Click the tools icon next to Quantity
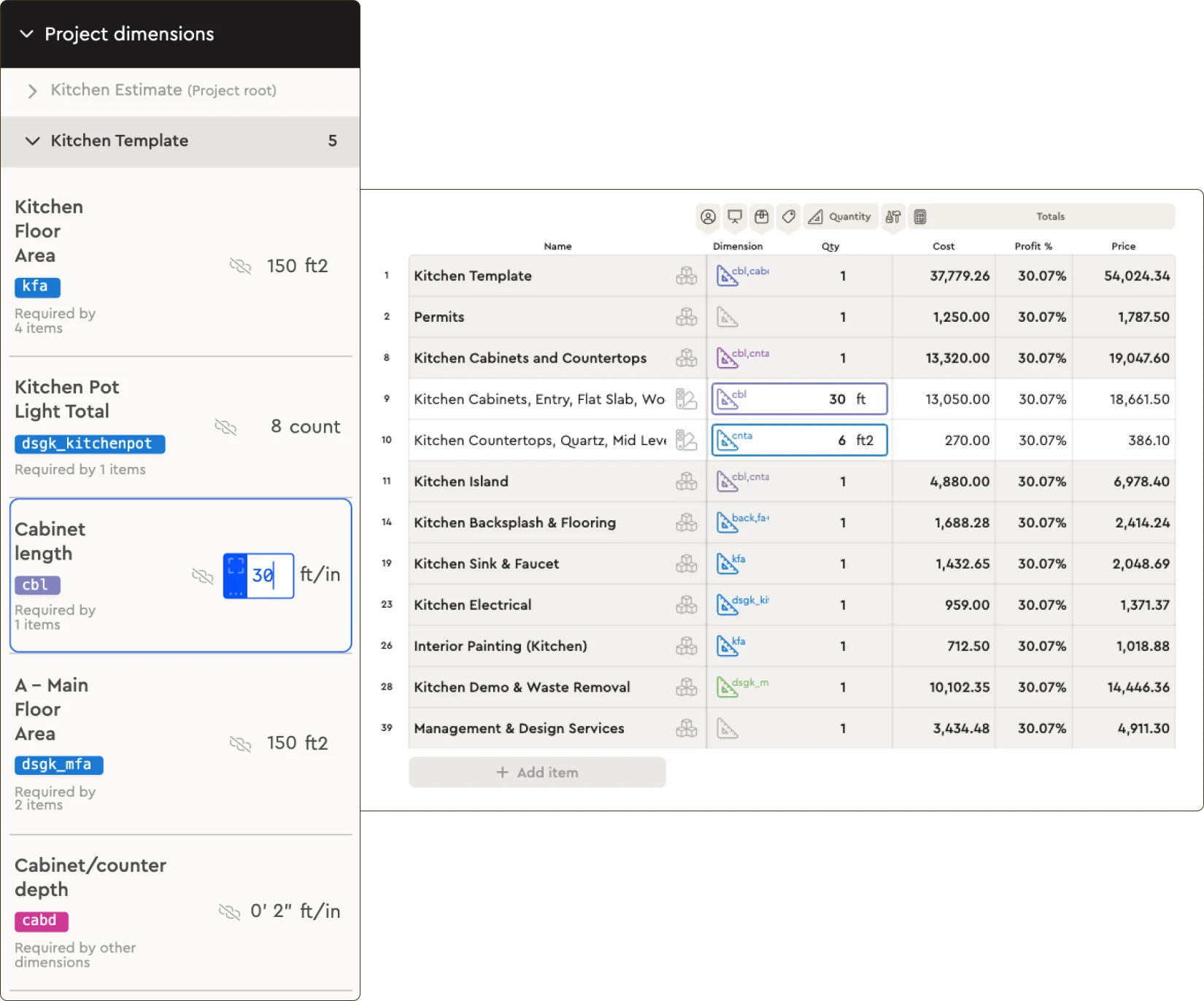Screen dimensions: 1204x1001 tap(893, 217)
